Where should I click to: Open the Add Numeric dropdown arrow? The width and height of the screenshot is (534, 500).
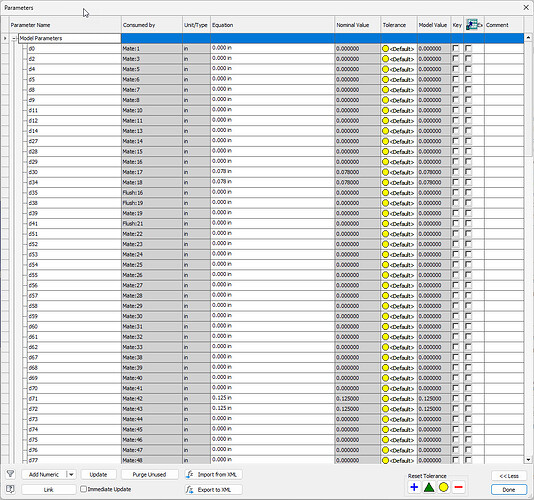(x=71, y=474)
